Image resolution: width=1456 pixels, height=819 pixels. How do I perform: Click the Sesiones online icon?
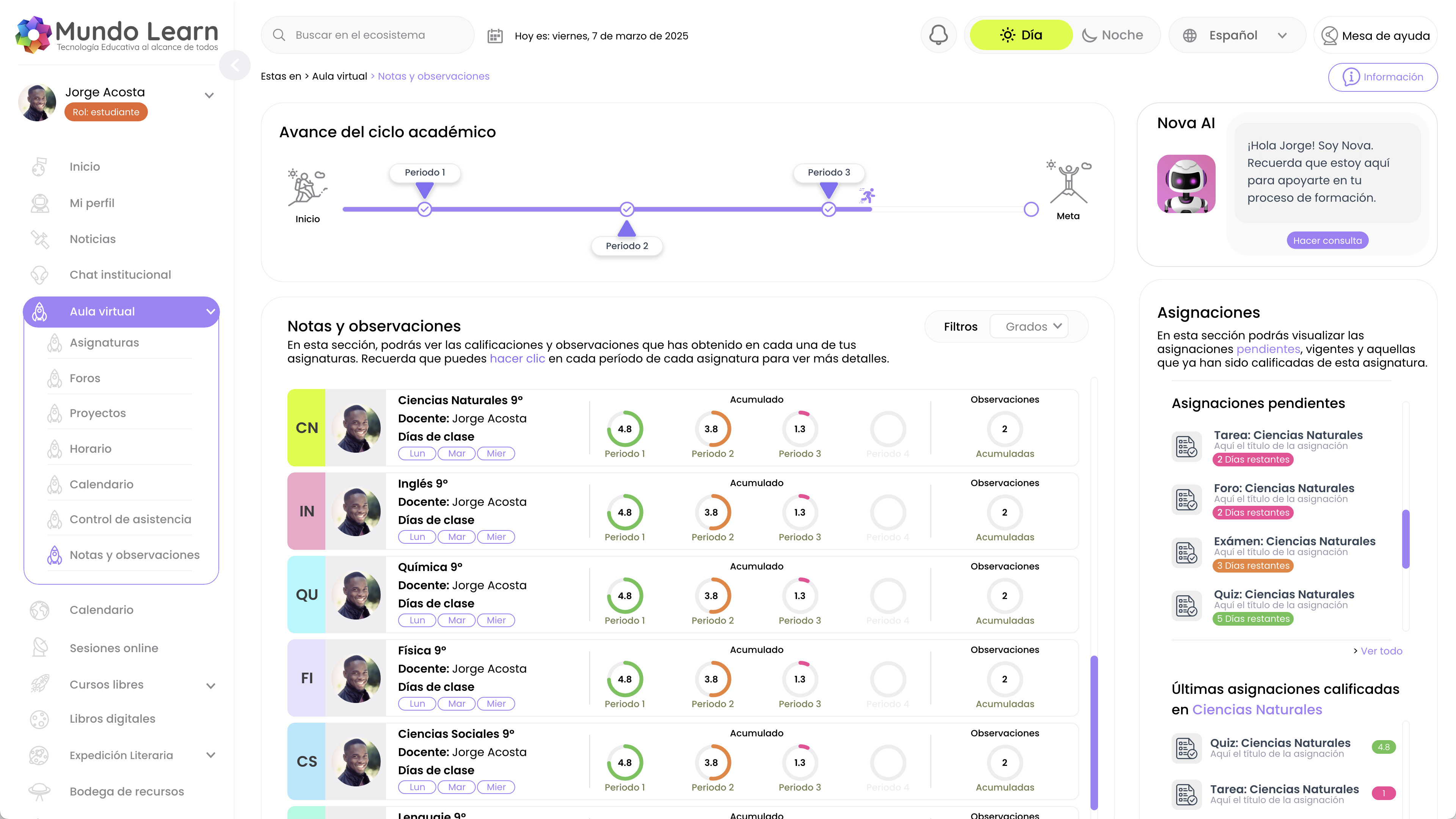tap(39, 648)
